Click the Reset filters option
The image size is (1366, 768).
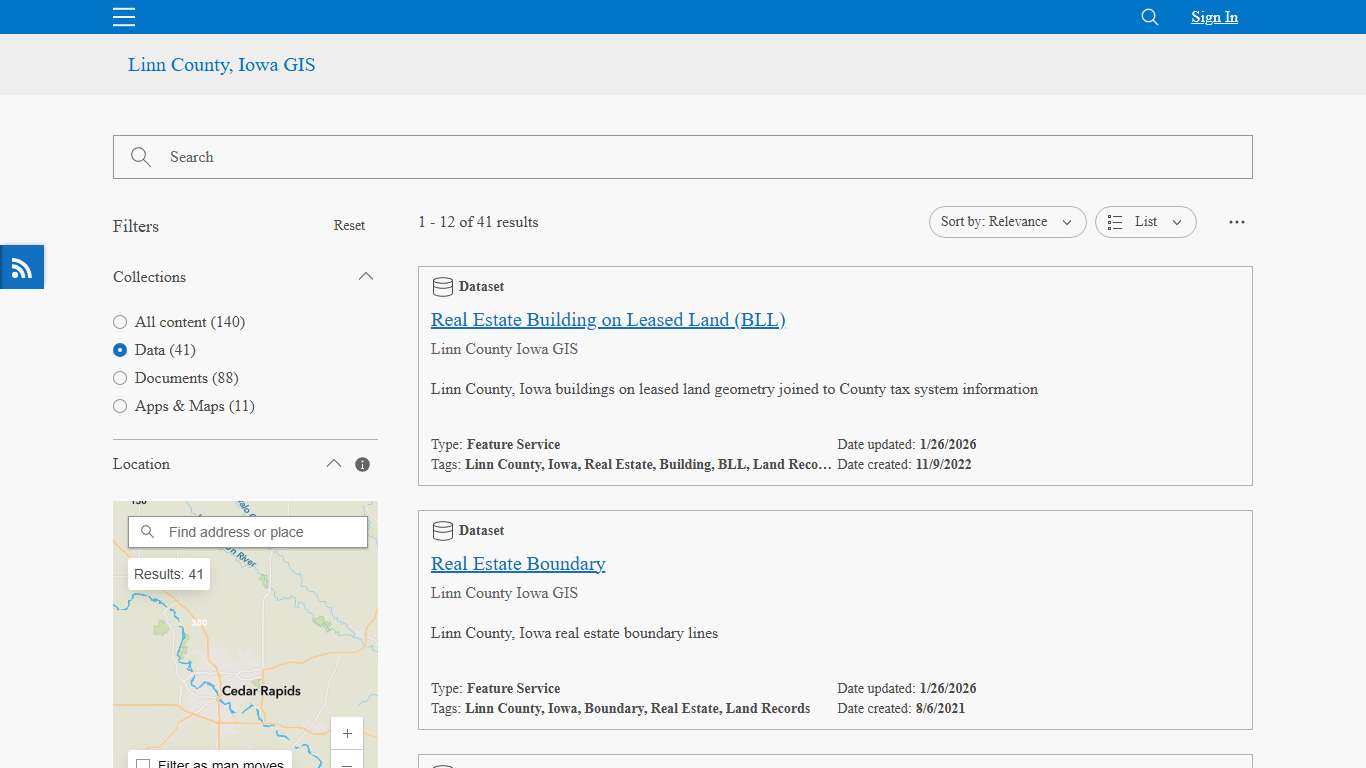(349, 225)
